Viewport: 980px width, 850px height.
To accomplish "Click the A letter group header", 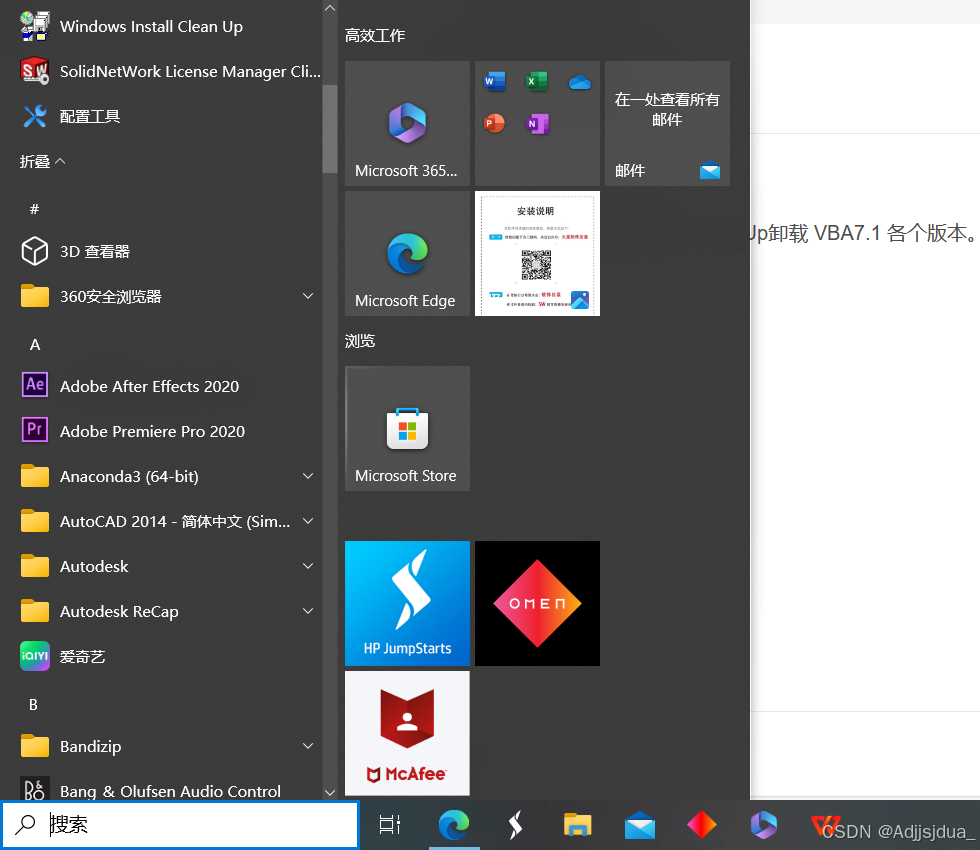I will tap(35, 345).
